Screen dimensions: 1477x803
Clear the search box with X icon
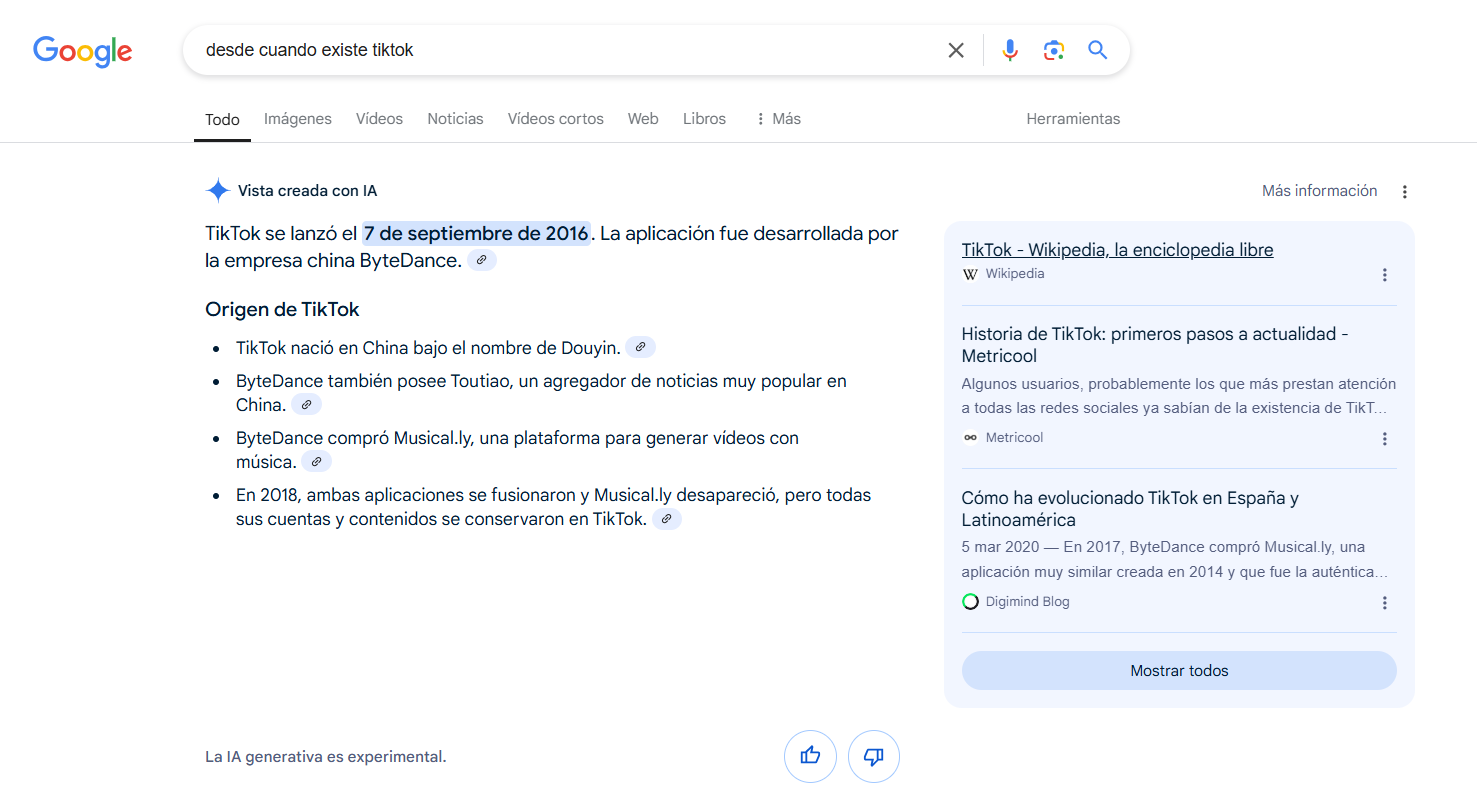[x=956, y=50]
